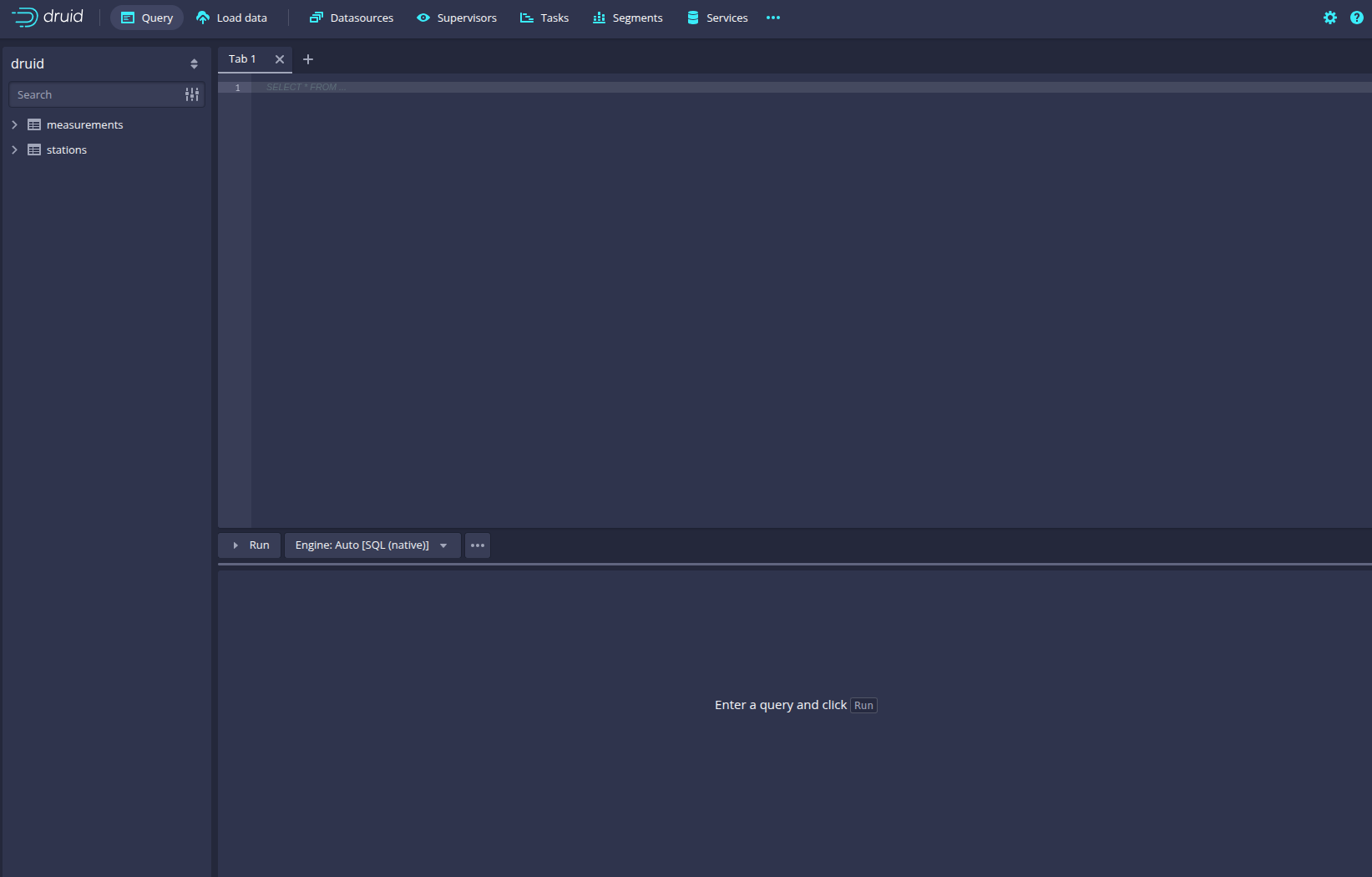This screenshot has width=1372, height=877.
Task: Click the horizontal splitter below Run toolbar
Action: tap(794, 565)
